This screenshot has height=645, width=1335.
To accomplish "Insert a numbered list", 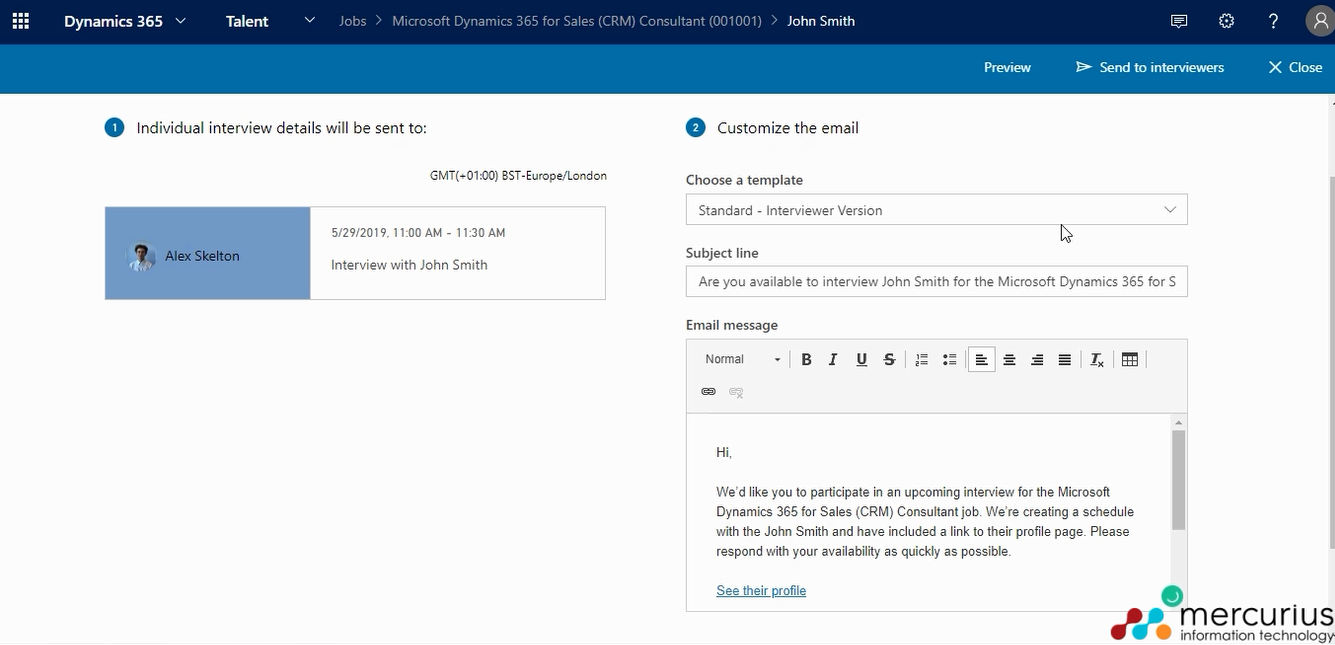I will (x=922, y=360).
